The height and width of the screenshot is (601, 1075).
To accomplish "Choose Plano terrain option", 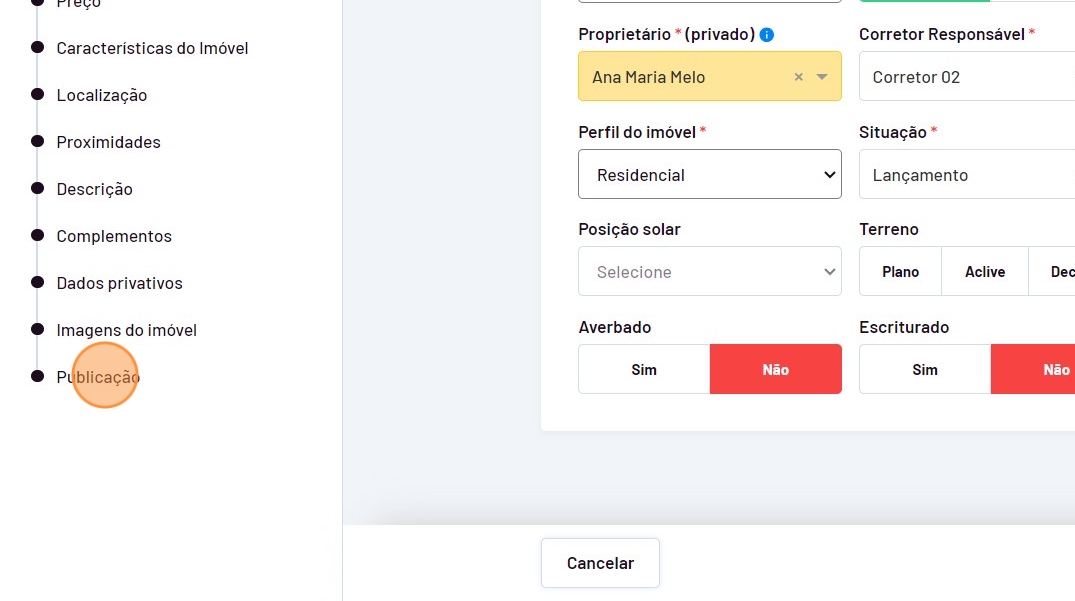I will [900, 272].
